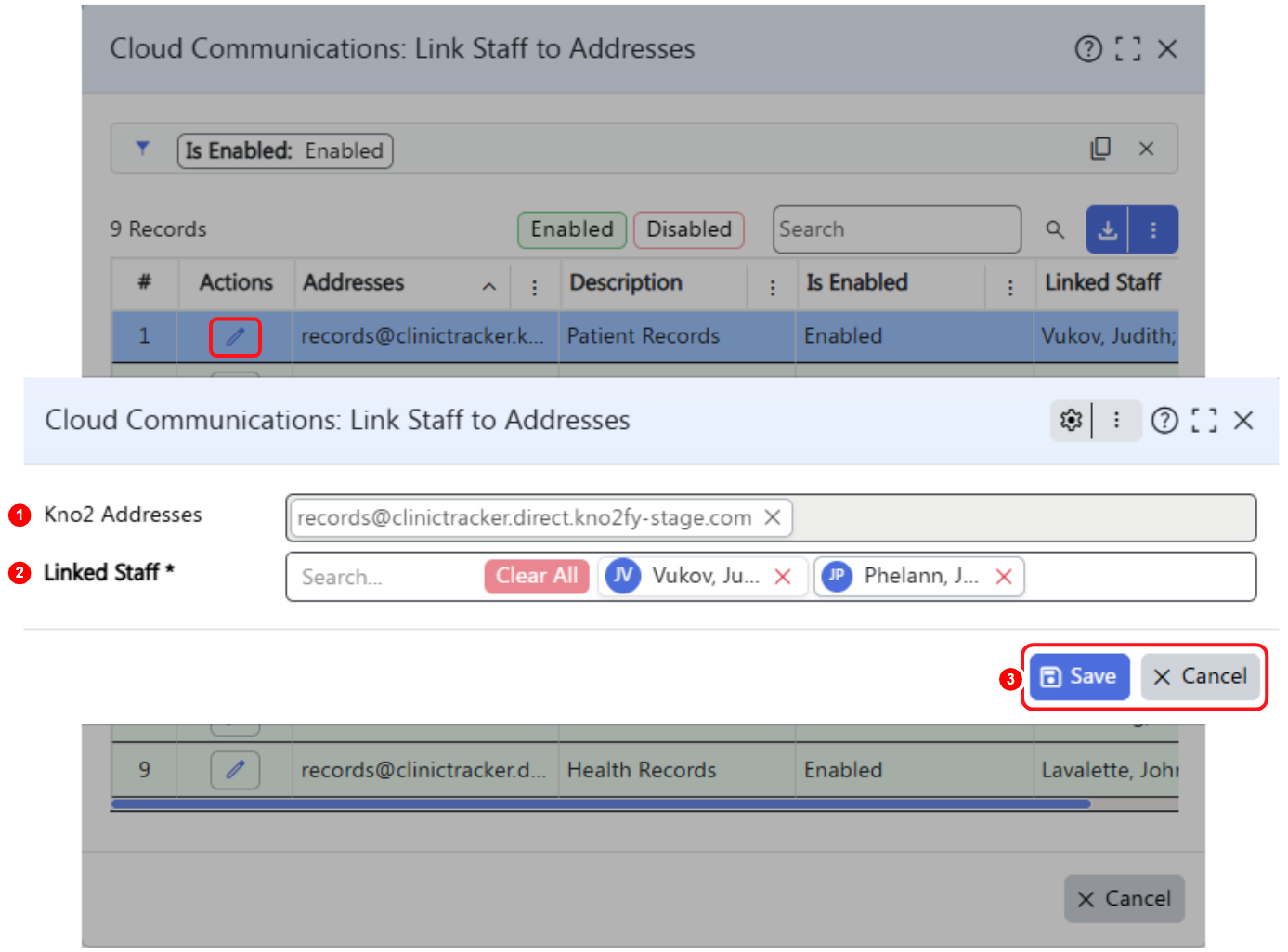Remove filter with X in filter bar
Viewport: 1288px width, 952px height.
[x=1147, y=149]
